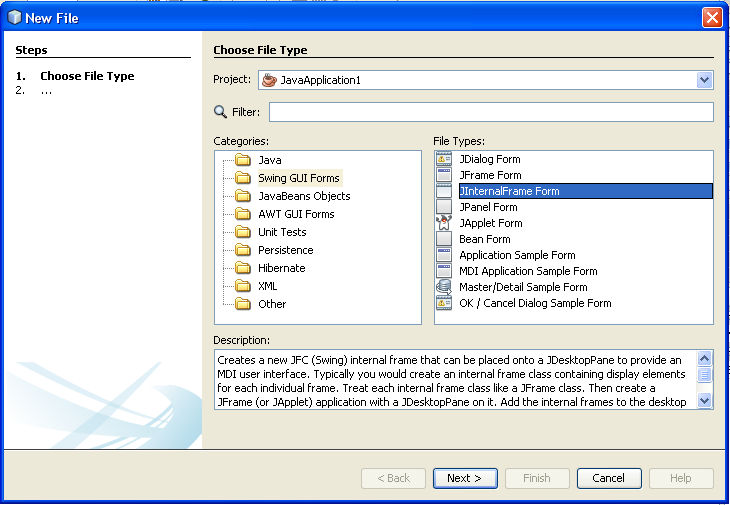Viewport: 730px width, 505px height.
Task: Select the JavaBeans Objects category
Action: (x=304, y=196)
